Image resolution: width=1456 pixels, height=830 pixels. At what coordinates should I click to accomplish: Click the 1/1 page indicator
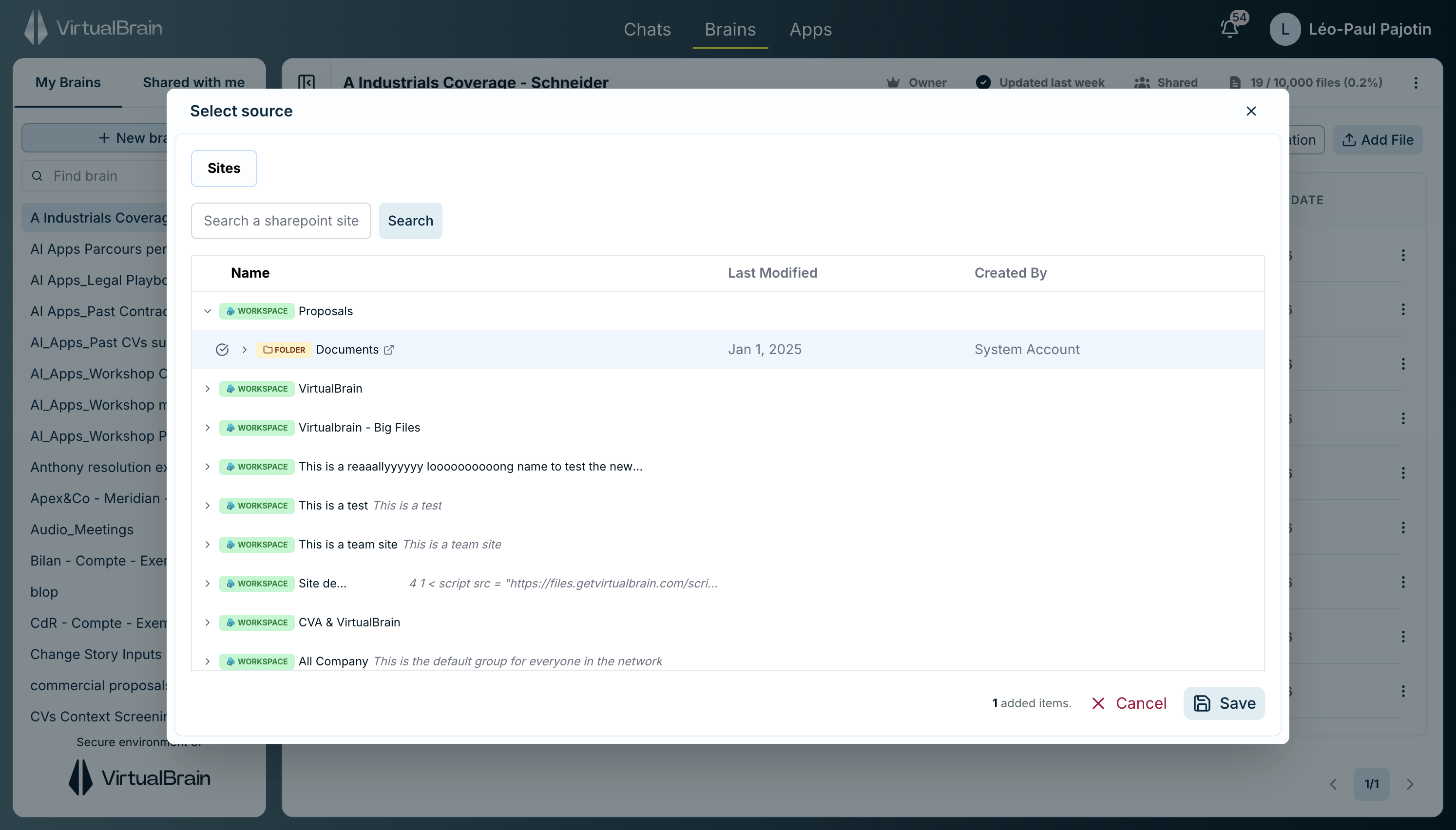tap(1372, 784)
